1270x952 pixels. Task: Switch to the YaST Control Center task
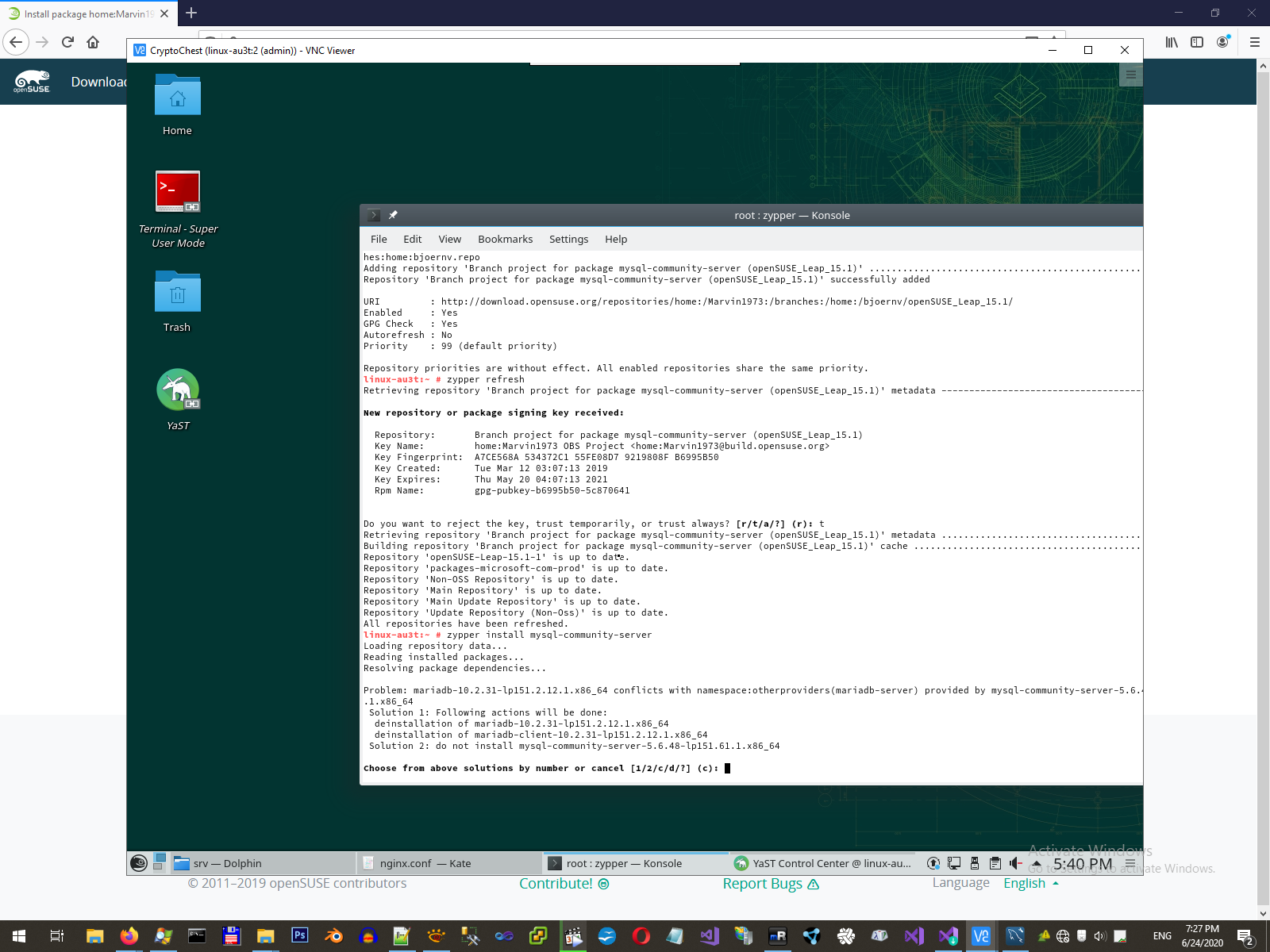(823, 863)
